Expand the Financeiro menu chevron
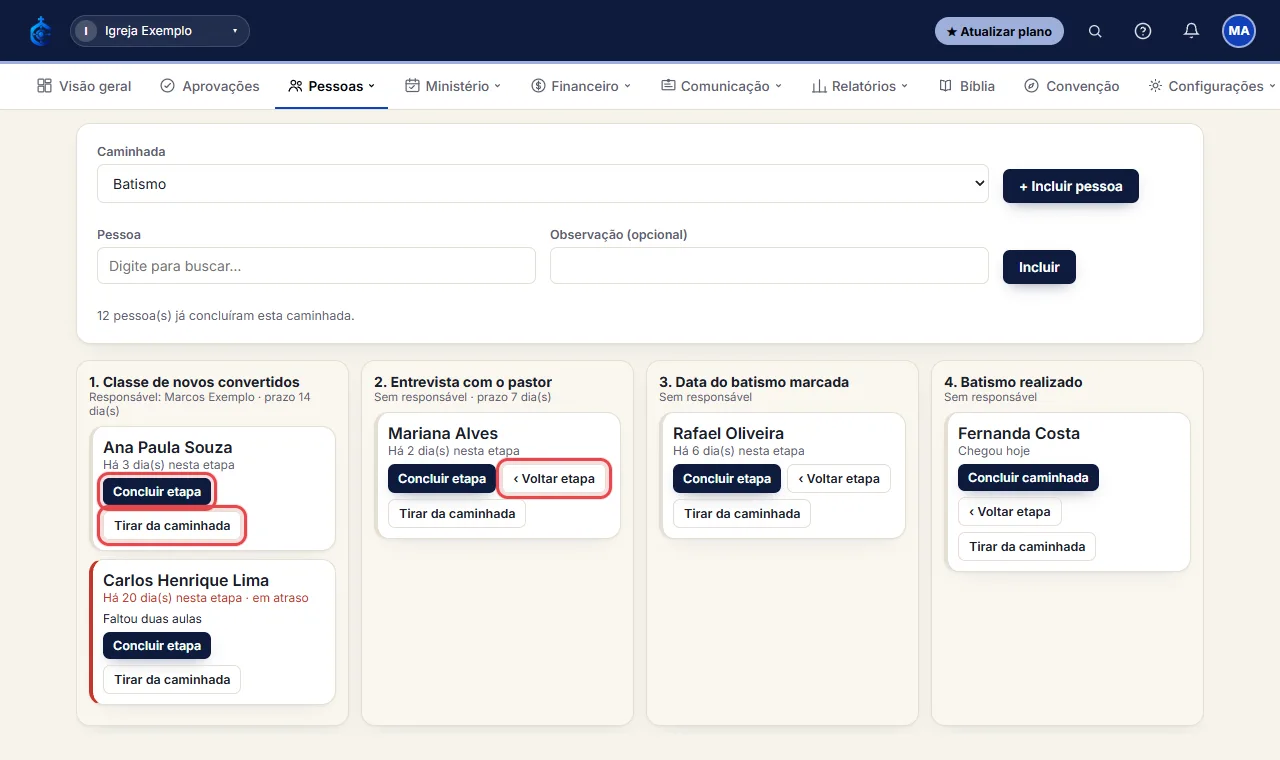Image resolution: width=1280 pixels, height=760 pixels. pos(628,86)
